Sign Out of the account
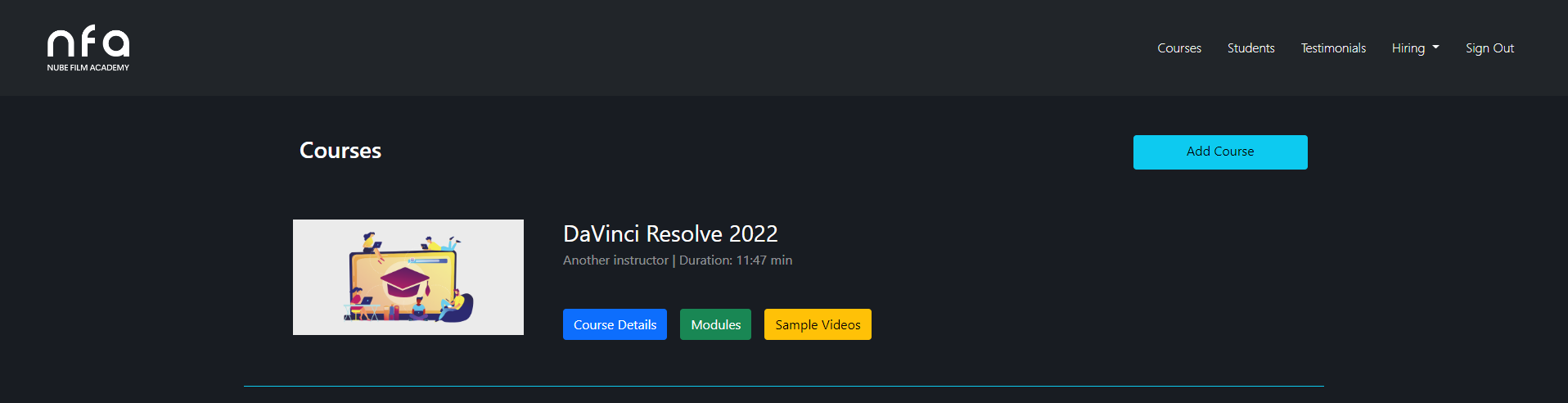The width and height of the screenshot is (1568, 403). click(1489, 48)
